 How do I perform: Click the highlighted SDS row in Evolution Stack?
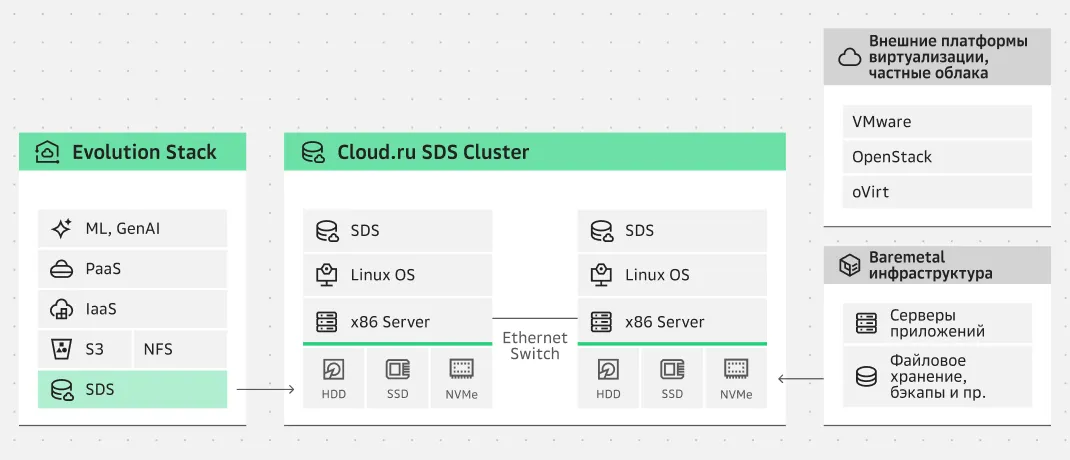(132, 389)
